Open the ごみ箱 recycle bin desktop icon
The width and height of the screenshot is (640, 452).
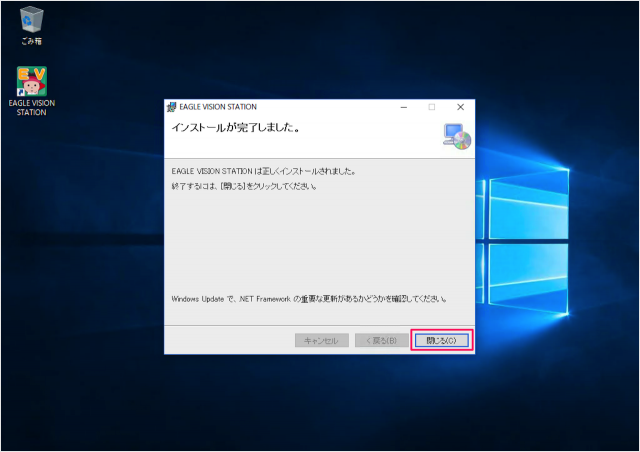pos(31,25)
